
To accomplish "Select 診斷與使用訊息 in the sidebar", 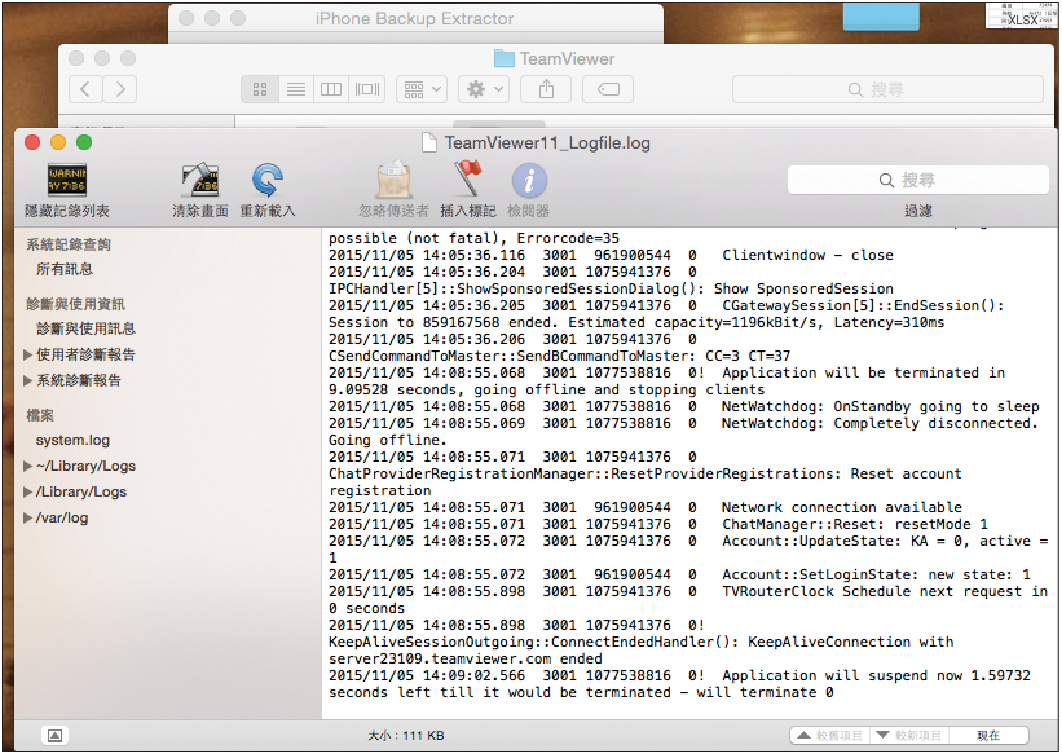I will pos(86,329).
